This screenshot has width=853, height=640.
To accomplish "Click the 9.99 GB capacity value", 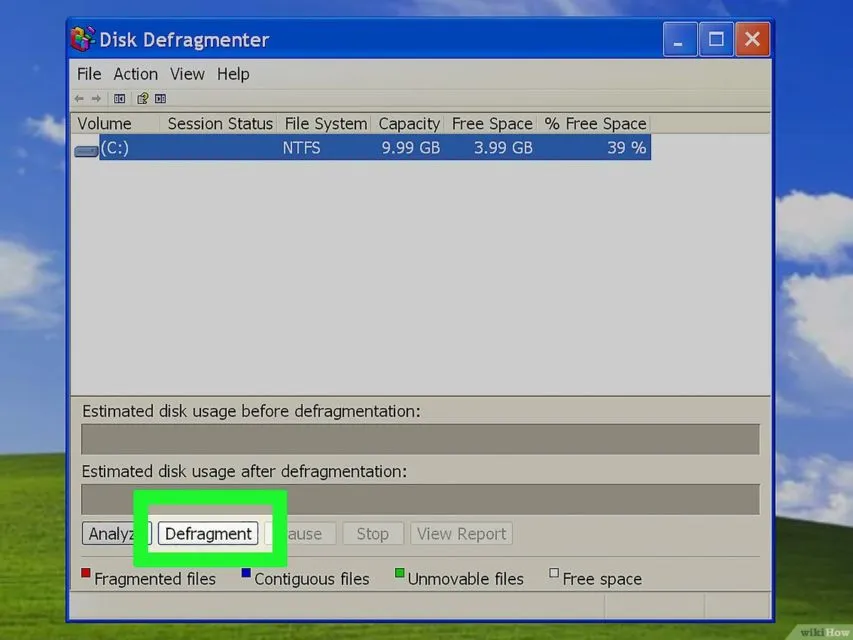I will click(411, 148).
